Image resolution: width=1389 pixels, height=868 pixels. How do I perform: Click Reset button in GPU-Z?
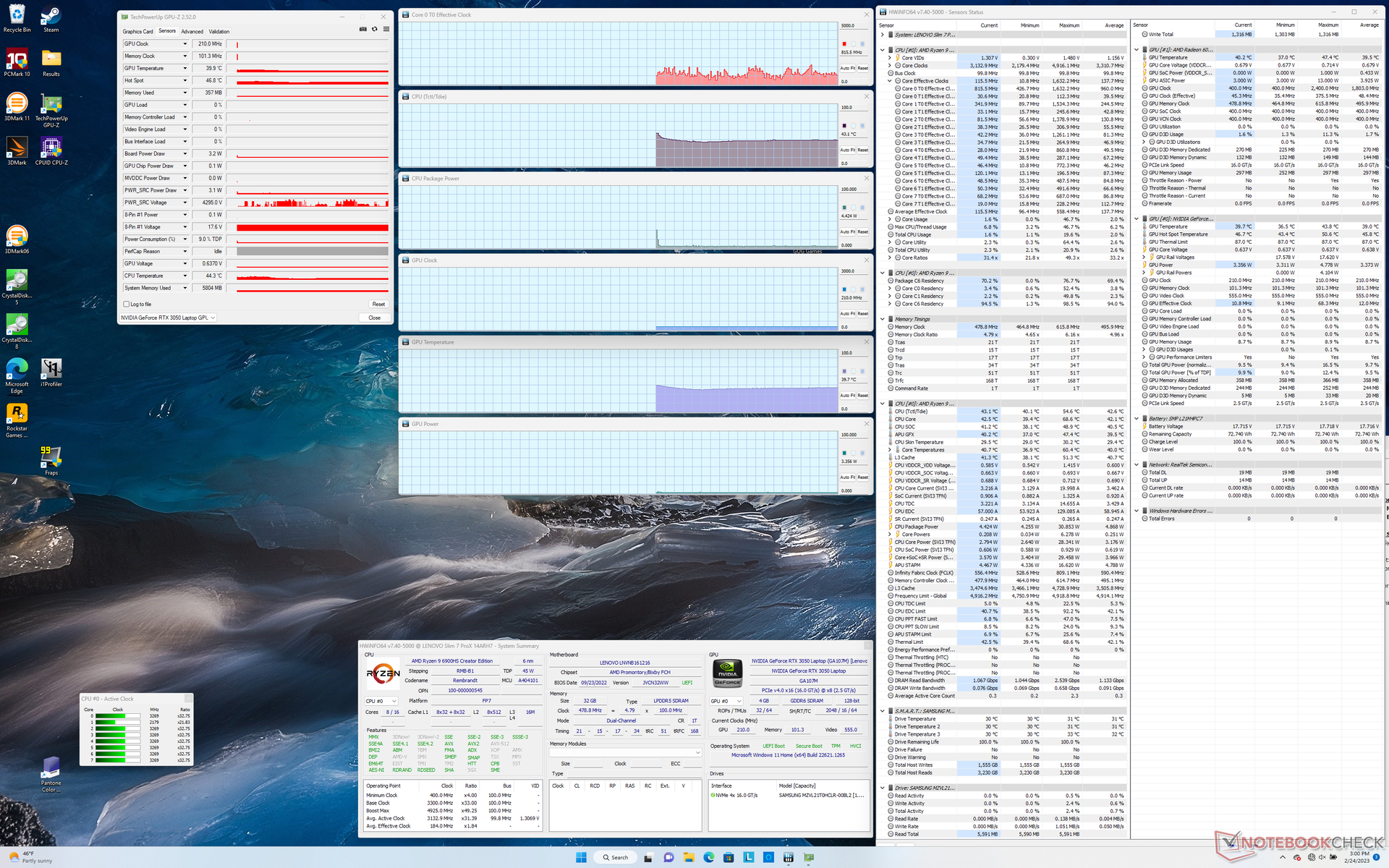(378, 305)
